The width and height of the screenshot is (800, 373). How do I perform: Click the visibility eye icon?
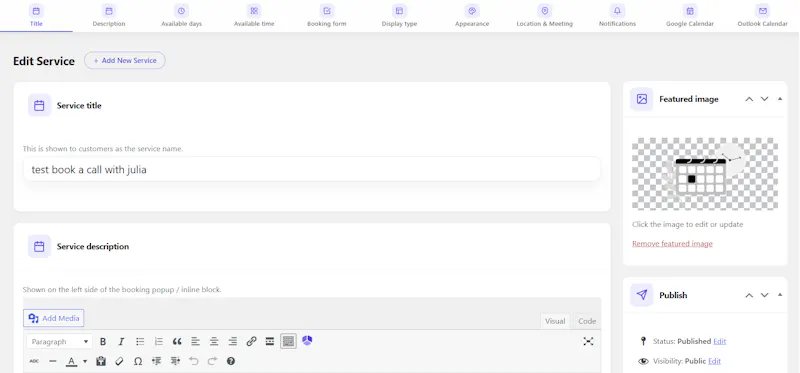[x=644, y=361]
